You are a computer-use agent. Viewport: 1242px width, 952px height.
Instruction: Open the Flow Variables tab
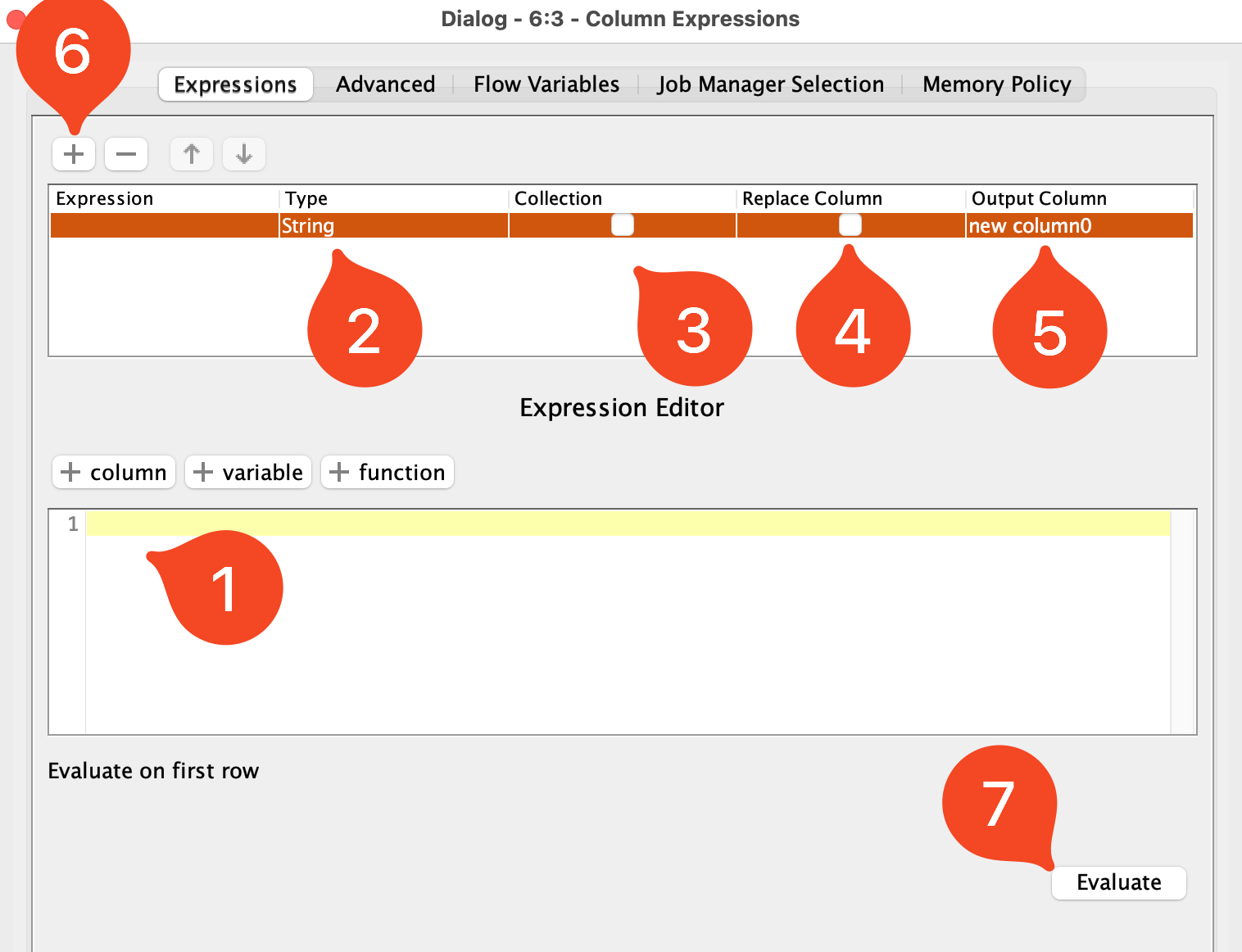(x=545, y=84)
